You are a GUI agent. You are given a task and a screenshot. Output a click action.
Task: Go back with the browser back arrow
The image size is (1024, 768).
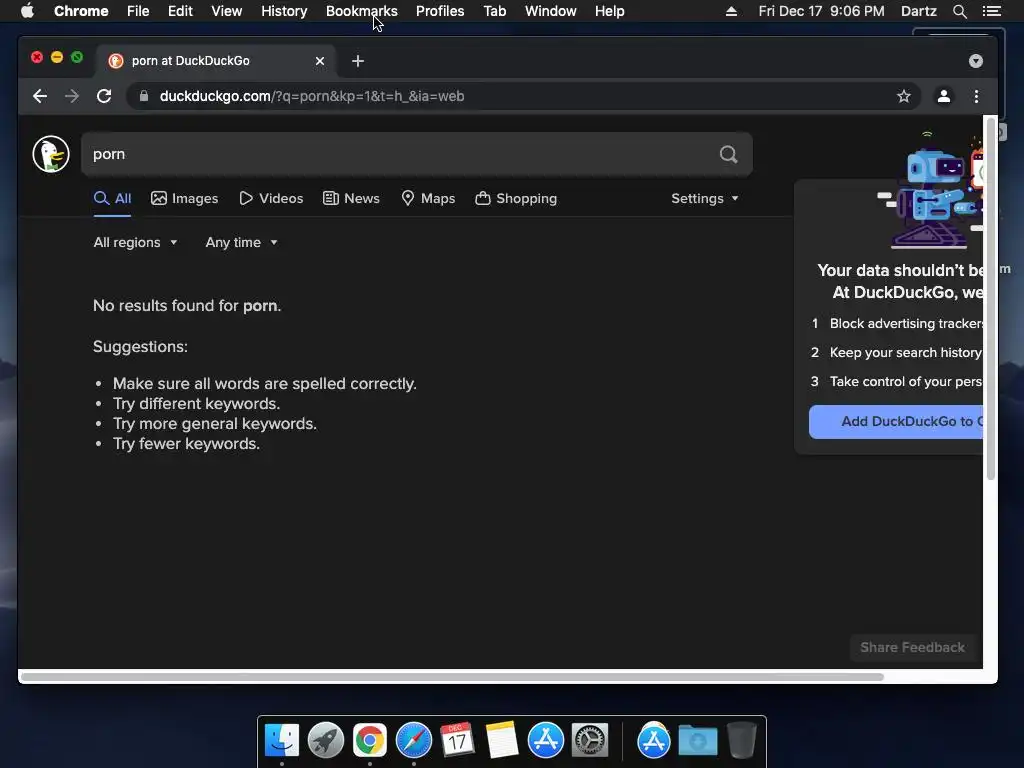pos(40,96)
